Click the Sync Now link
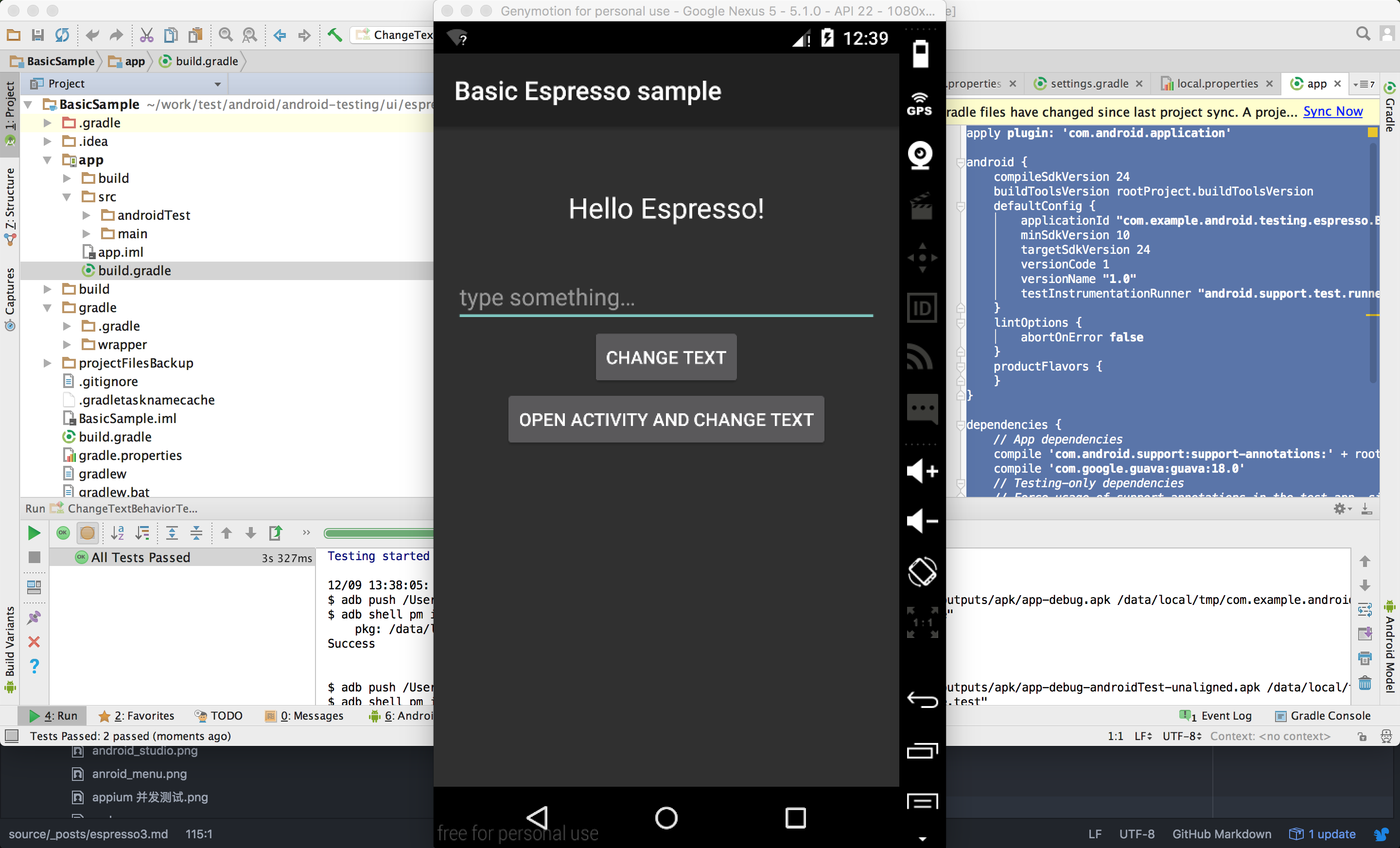 1332,111
